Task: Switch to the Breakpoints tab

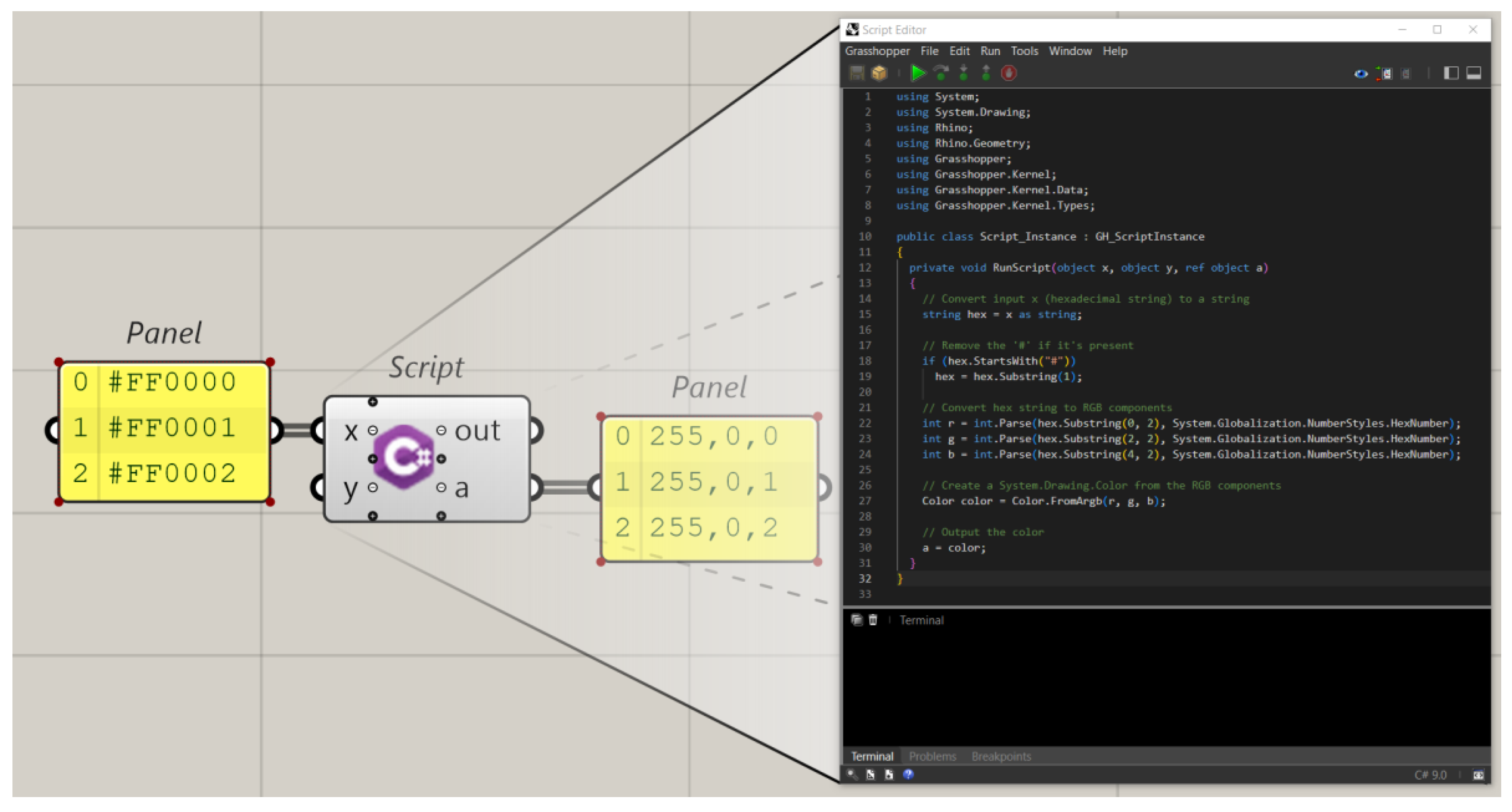Action: point(1001,756)
